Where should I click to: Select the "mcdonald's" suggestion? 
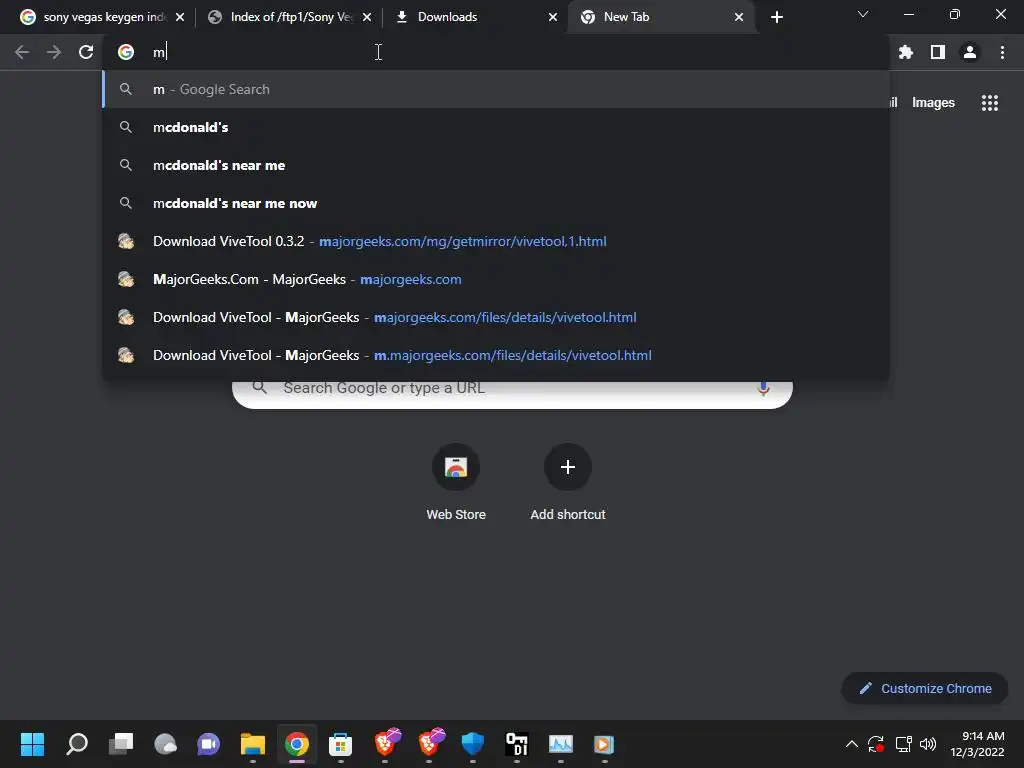coord(496,127)
